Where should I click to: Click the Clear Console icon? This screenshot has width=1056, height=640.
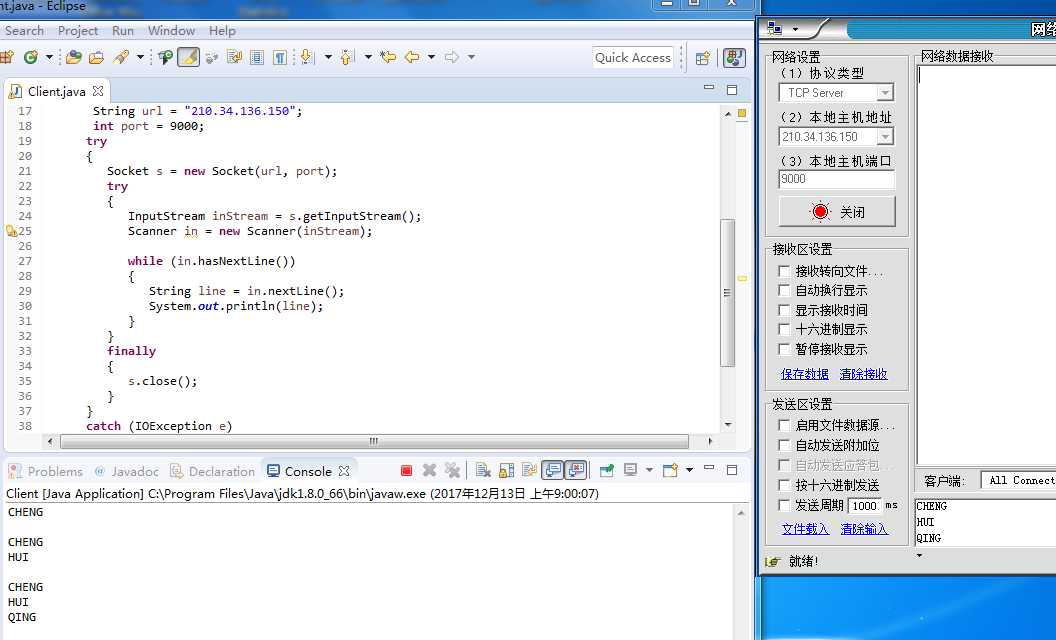click(x=483, y=470)
